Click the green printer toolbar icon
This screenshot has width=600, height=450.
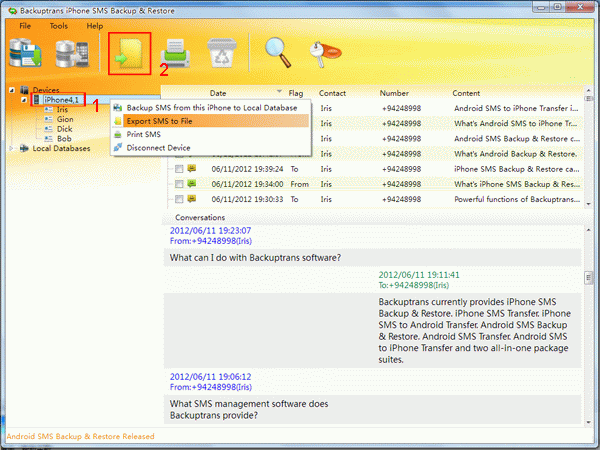click(x=175, y=53)
